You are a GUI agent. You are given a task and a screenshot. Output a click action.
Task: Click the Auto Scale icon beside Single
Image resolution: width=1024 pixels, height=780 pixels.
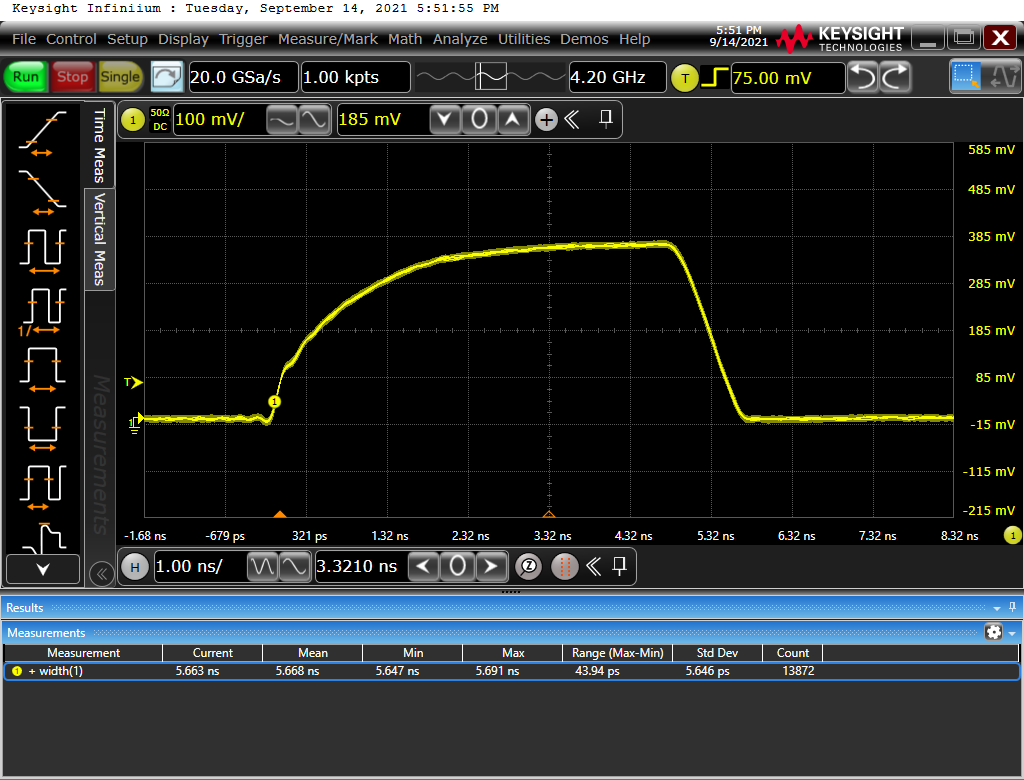pos(167,77)
